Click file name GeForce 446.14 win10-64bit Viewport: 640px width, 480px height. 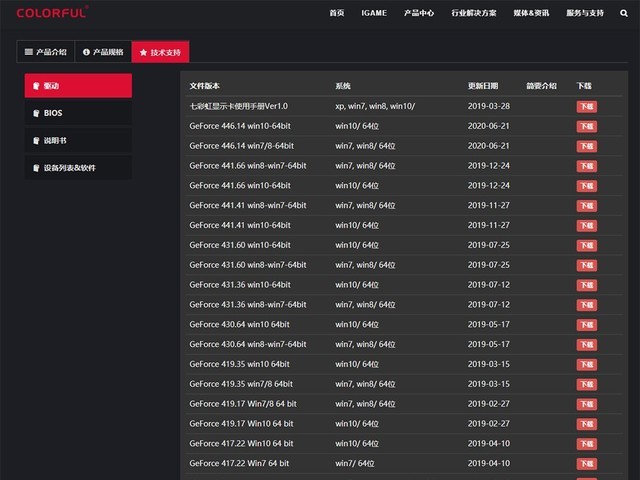pyautogui.click(x=240, y=126)
